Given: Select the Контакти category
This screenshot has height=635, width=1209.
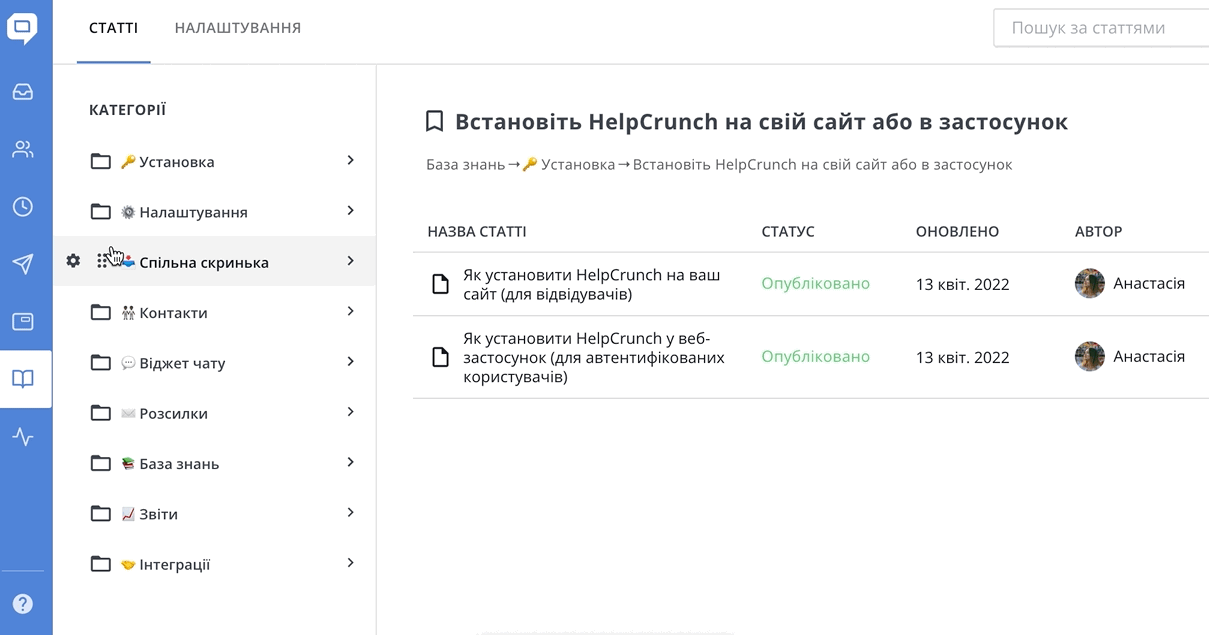Looking at the screenshot, I should click(x=172, y=313).
